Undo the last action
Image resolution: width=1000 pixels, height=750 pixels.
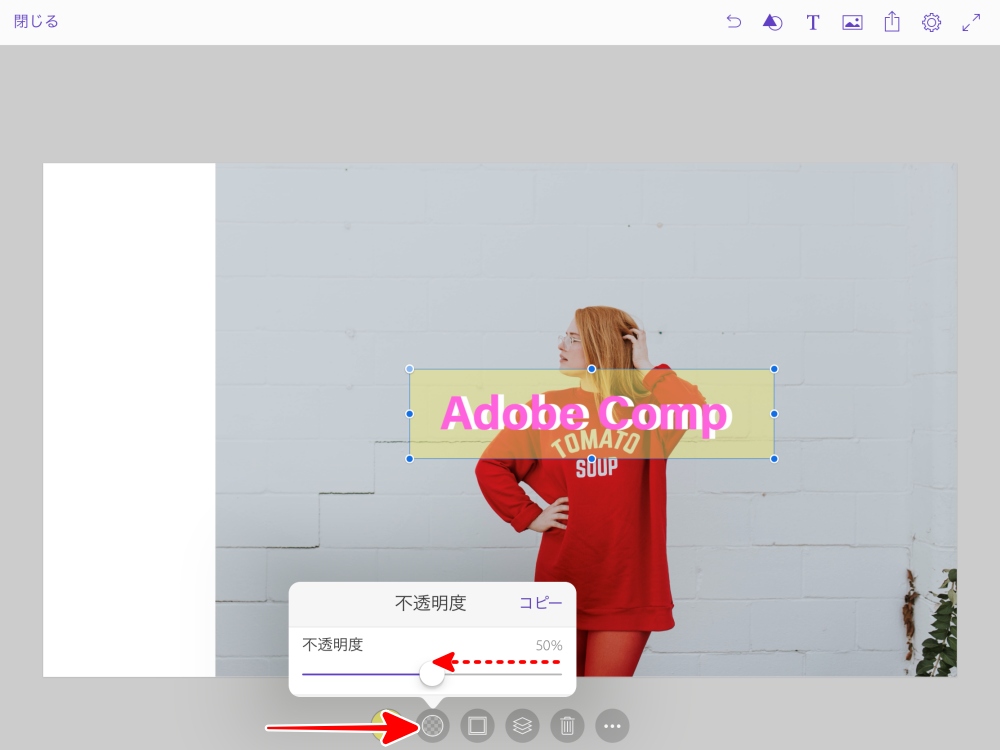click(x=733, y=22)
